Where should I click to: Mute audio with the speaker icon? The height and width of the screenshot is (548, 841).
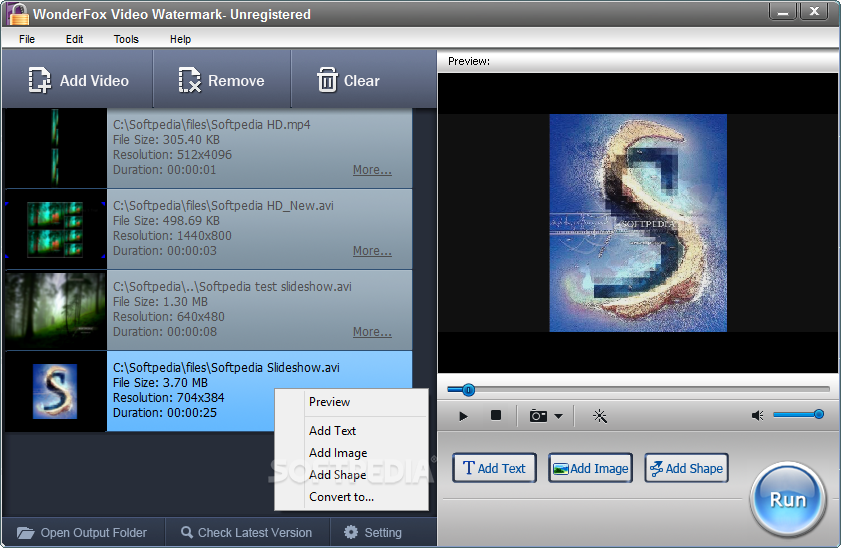coord(757,416)
